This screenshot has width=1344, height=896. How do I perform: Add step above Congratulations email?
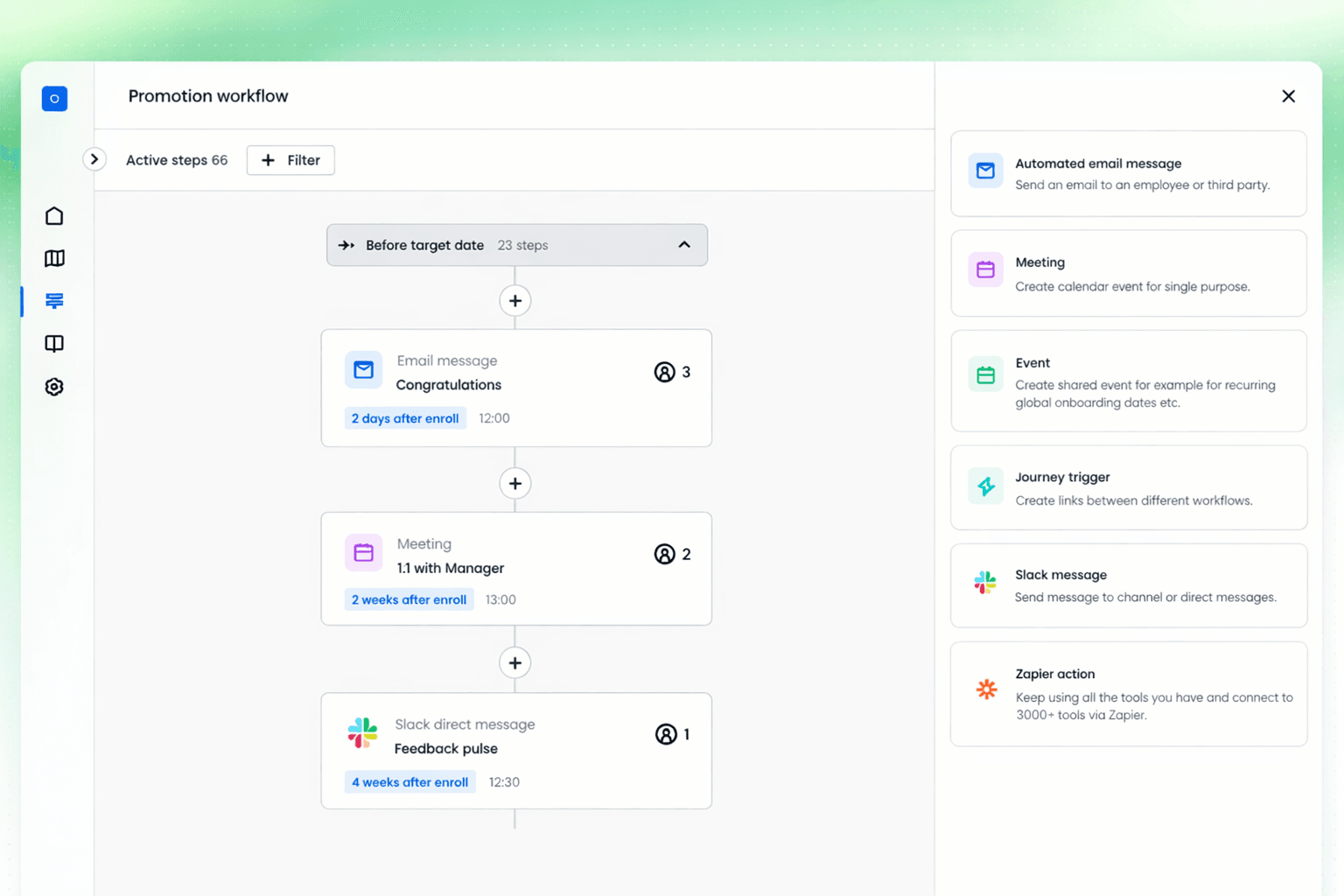coord(515,301)
